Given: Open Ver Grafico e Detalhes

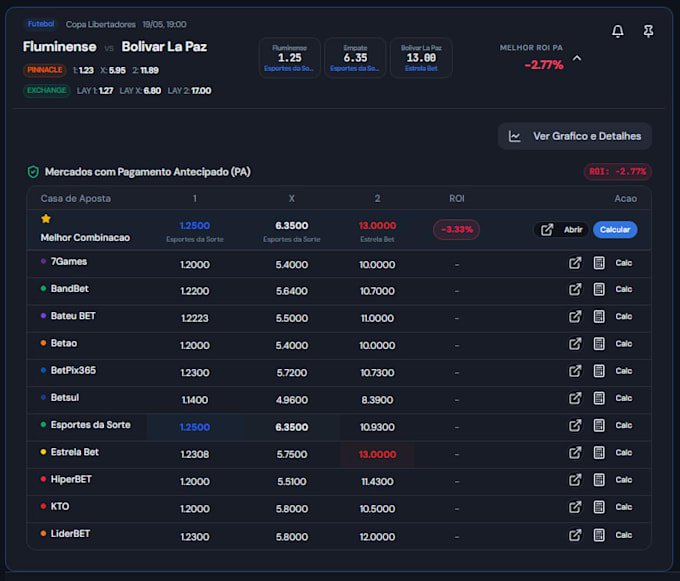Looking at the screenshot, I should click(x=575, y=136).
